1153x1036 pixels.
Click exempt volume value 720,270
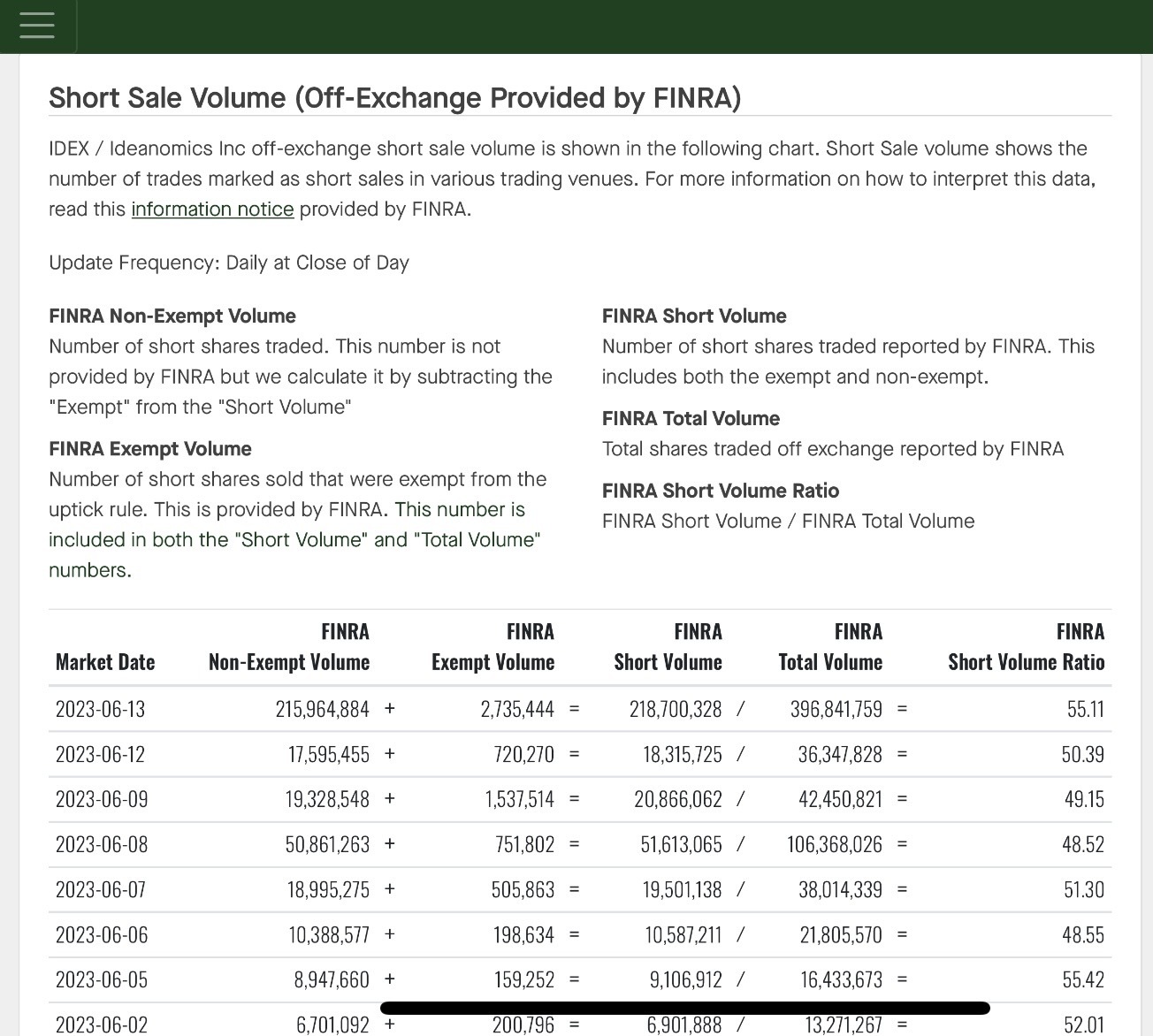coord(524,755)
